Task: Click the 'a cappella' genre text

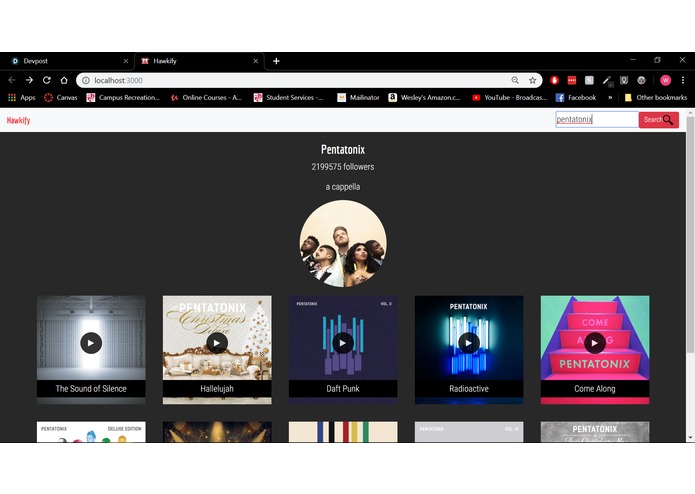Action: [343, 187]
